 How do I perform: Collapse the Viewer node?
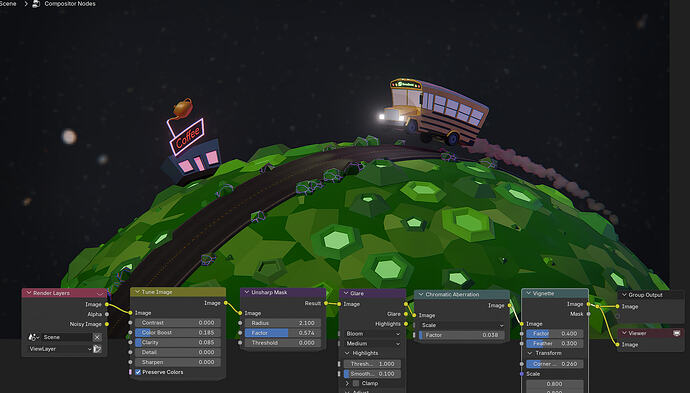point(624,333)
